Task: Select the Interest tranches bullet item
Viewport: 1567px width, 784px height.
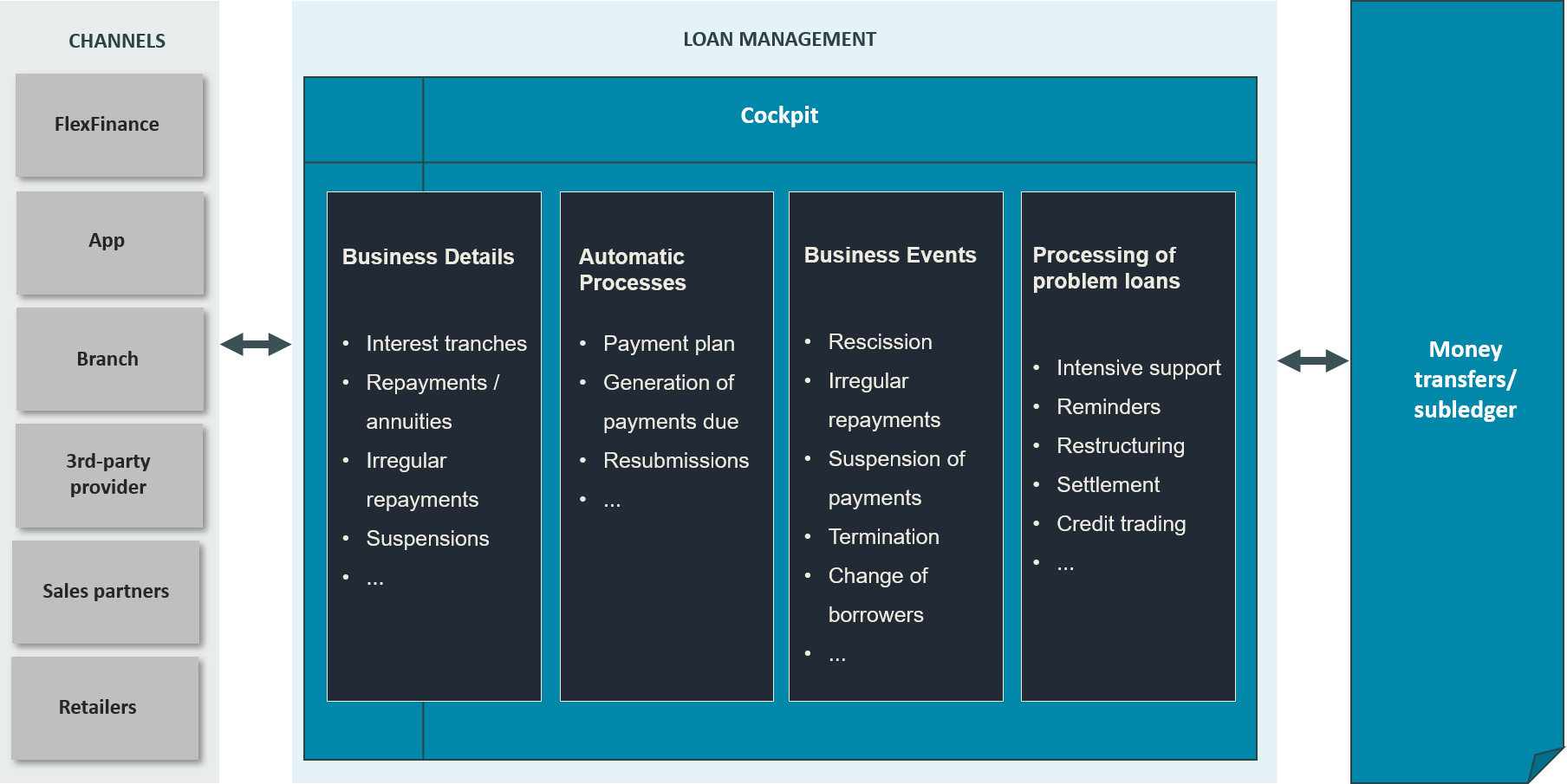Action: pos(445,344)
